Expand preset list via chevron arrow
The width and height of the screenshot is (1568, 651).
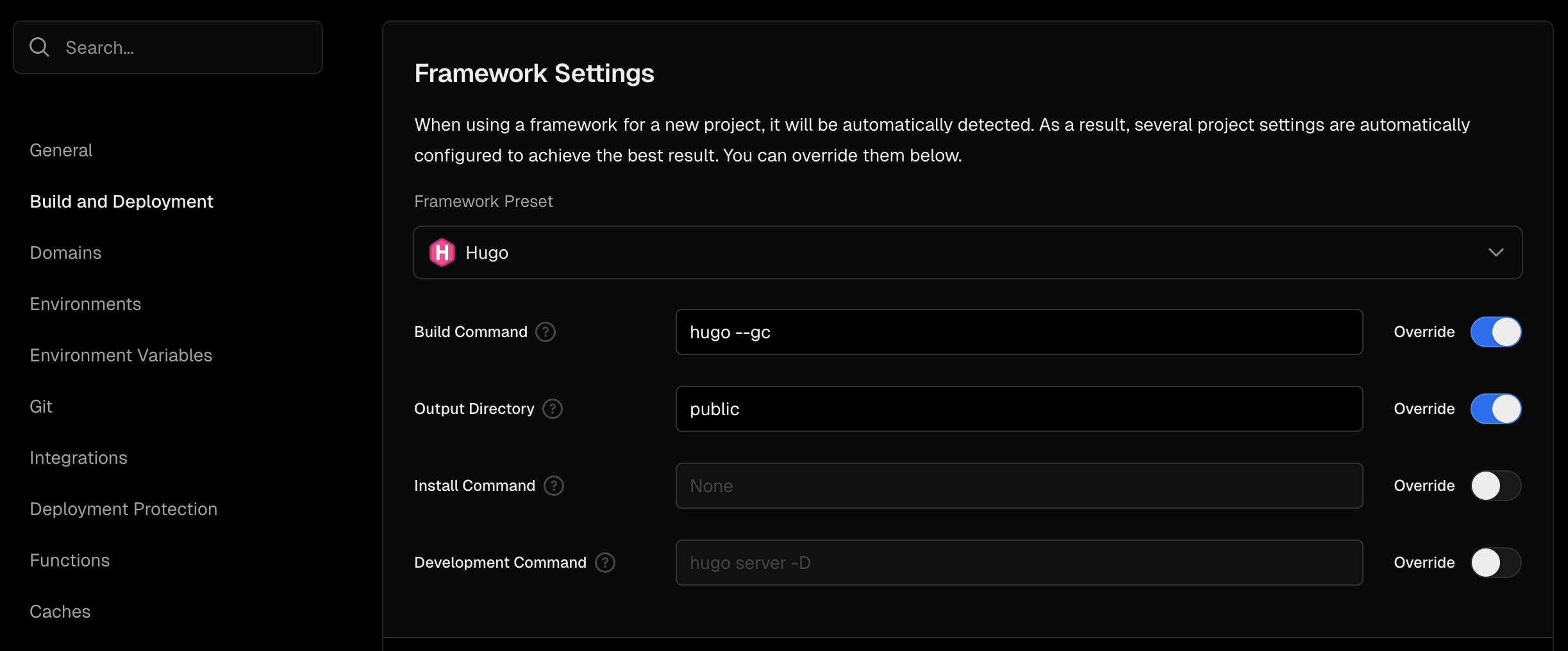coord(1496,252)
